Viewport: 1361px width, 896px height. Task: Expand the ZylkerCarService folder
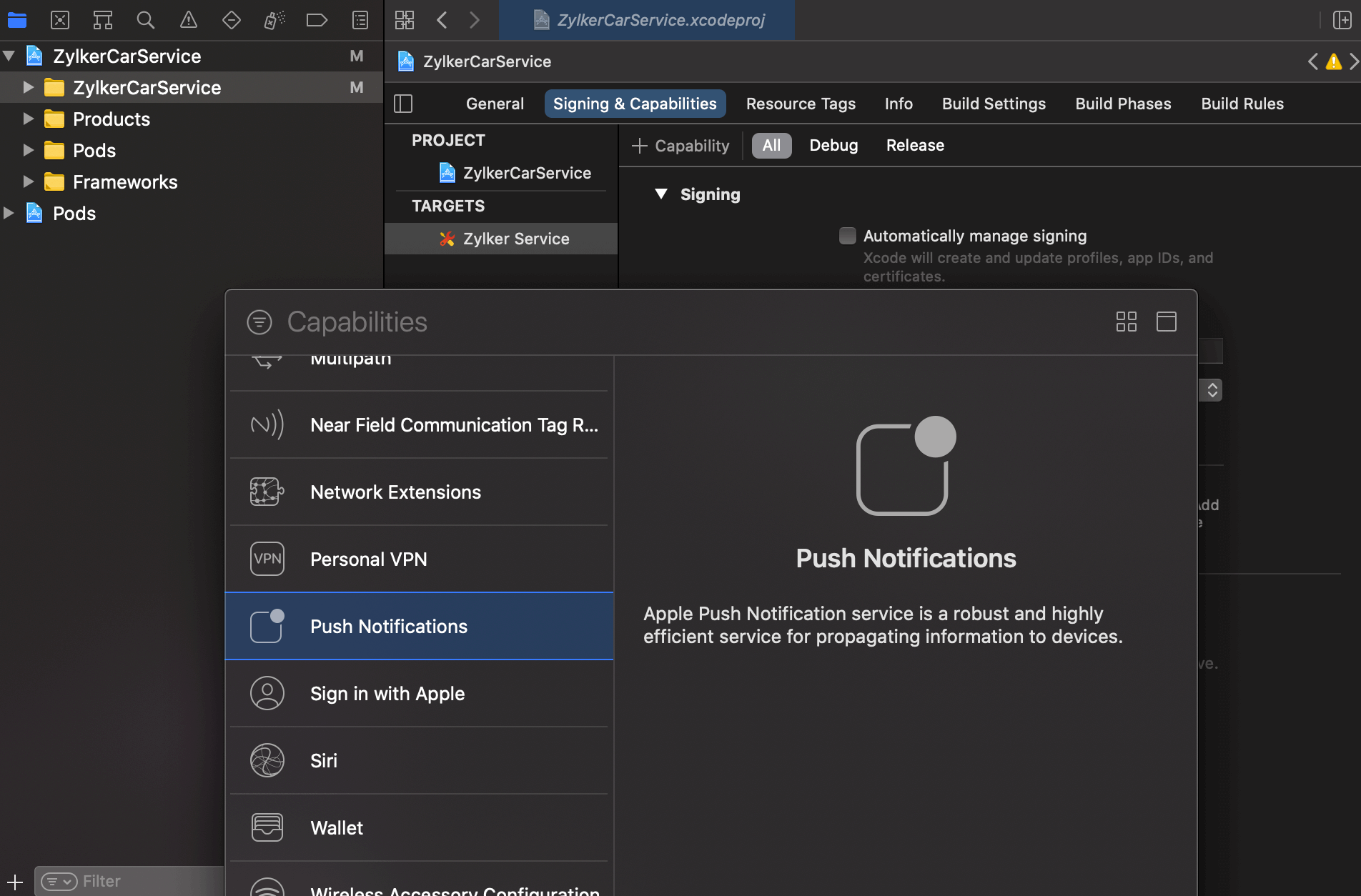(29, 87)
